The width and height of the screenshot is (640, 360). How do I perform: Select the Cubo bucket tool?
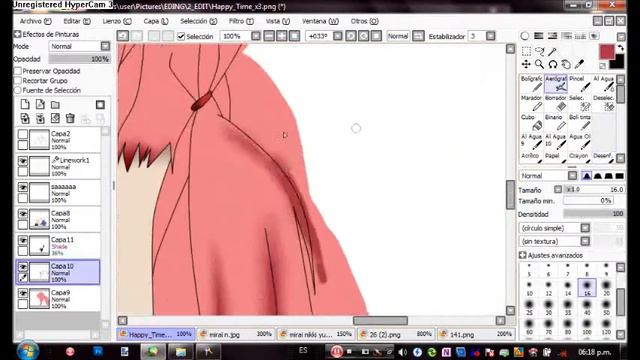(531, 122)
